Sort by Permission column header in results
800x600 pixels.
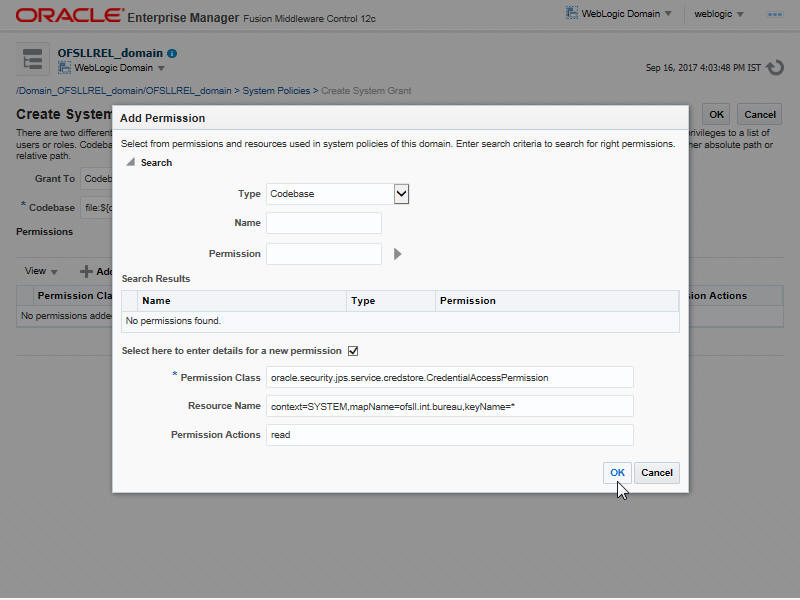coord(557,301)
